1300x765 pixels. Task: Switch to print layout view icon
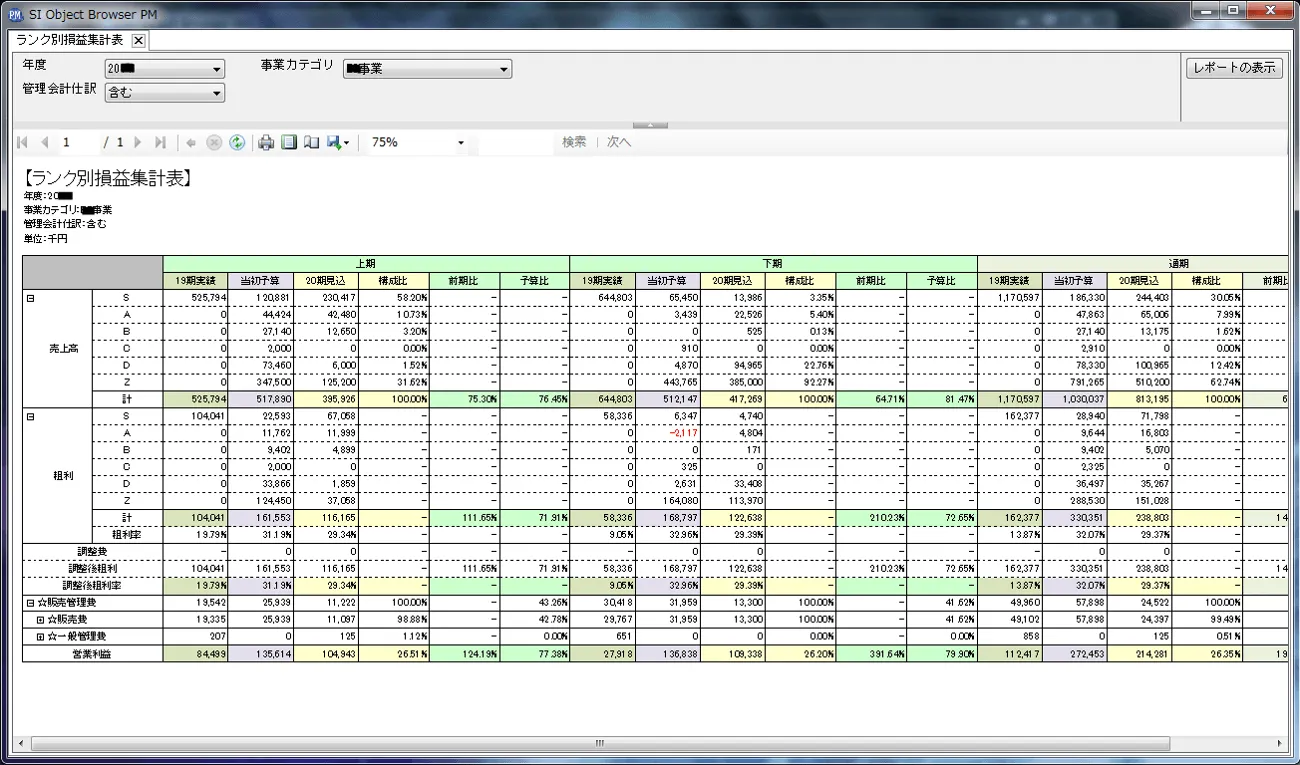pos(289,143)
